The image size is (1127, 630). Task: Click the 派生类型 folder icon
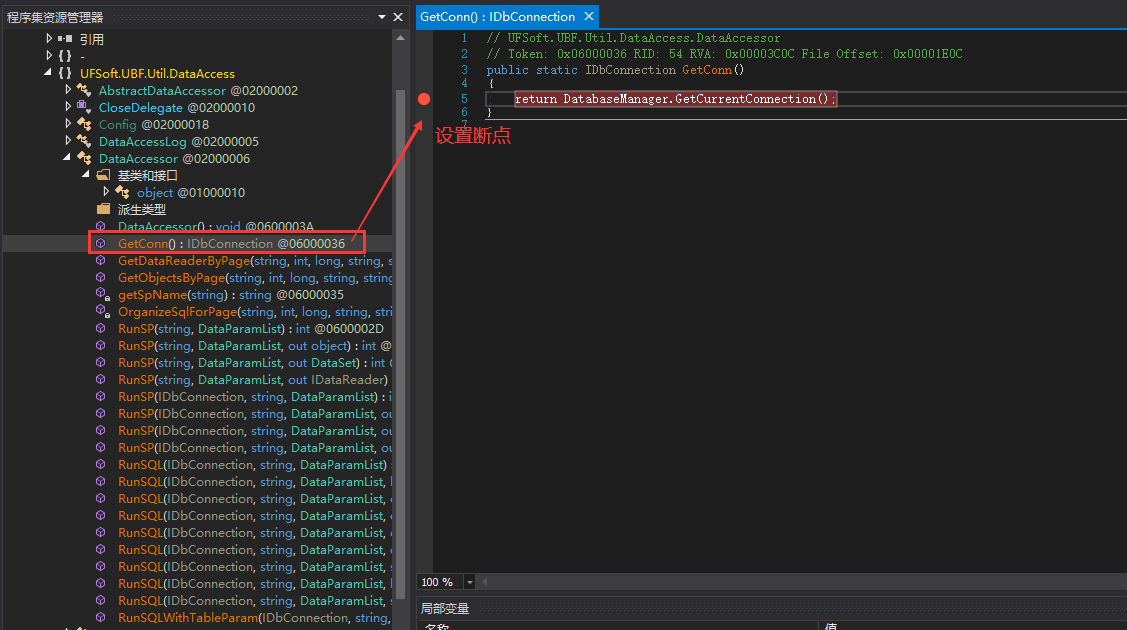point(103,210)
